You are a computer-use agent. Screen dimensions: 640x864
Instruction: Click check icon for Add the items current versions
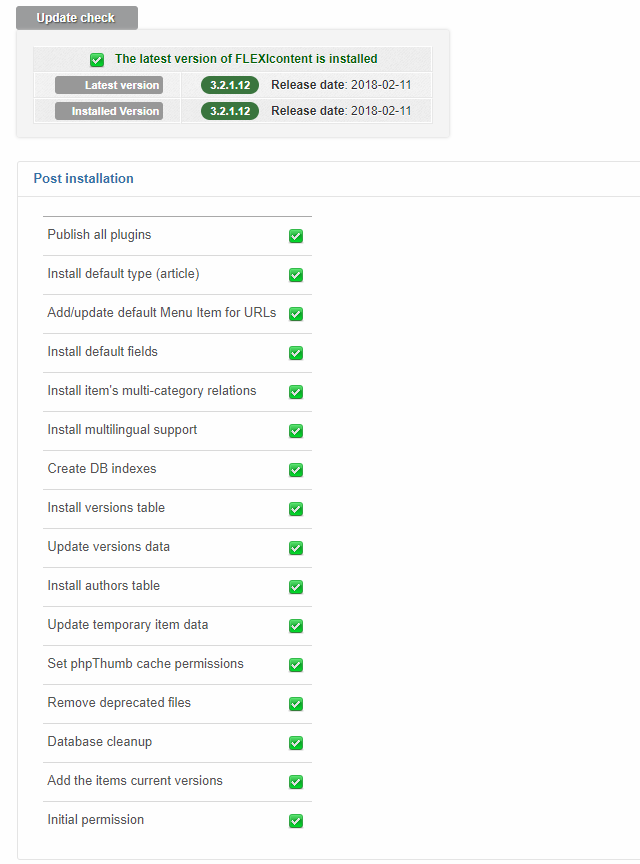click(x=296, y=782)
